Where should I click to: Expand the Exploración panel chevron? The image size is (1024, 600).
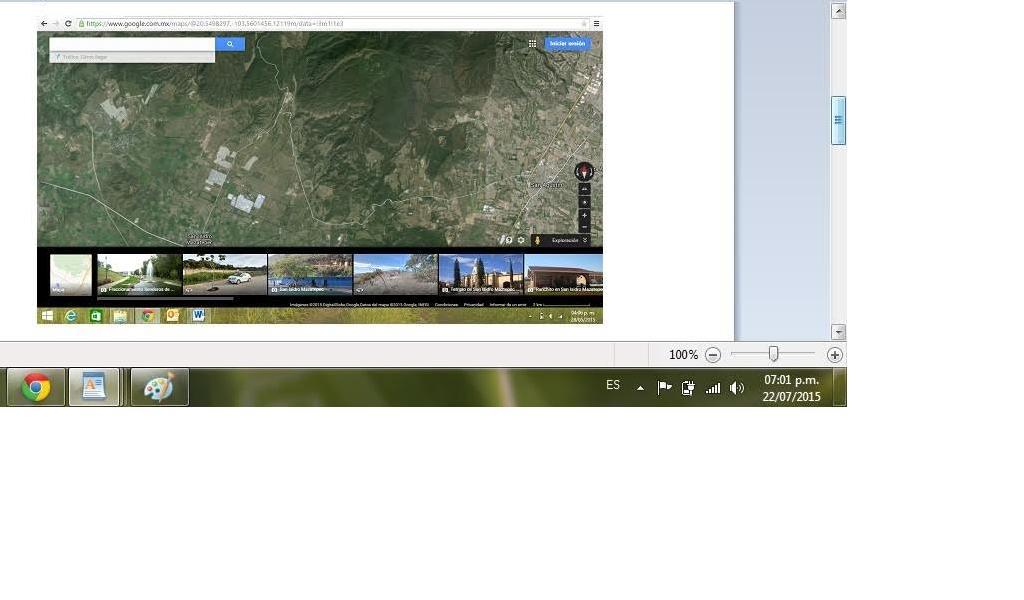tap(585, 240)
